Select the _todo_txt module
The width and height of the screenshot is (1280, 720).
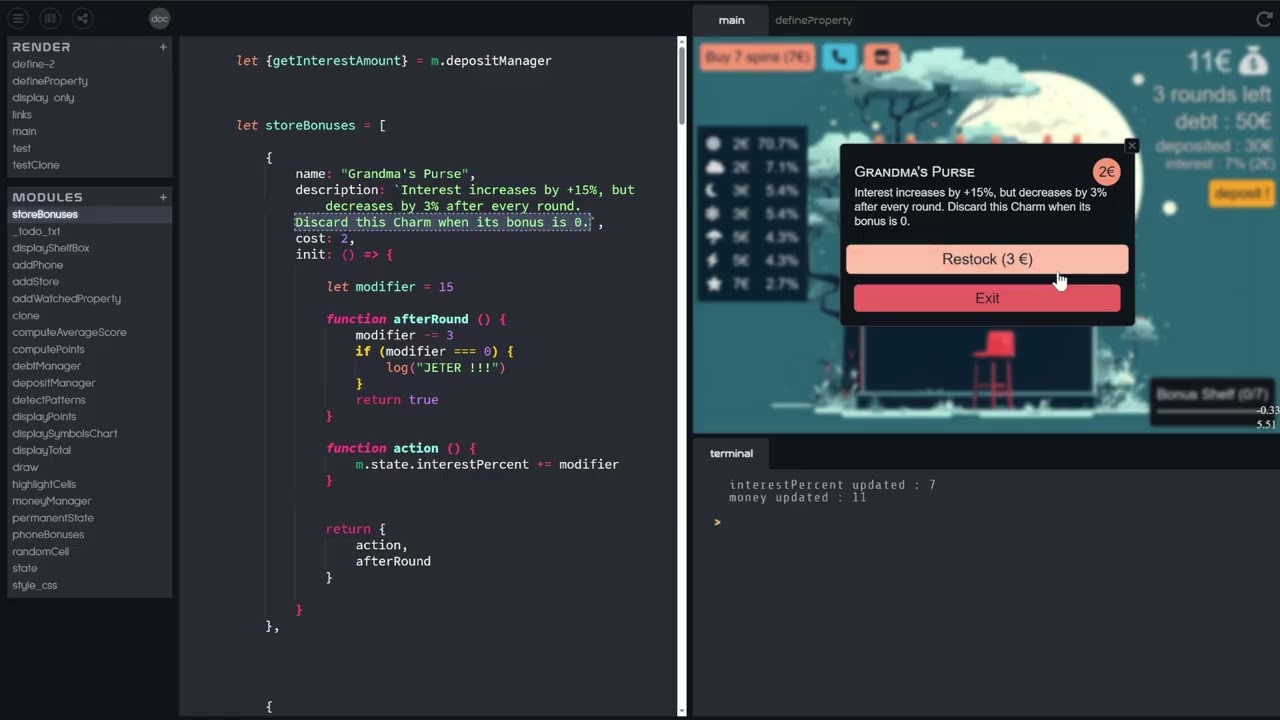click(x=36, y=231)
